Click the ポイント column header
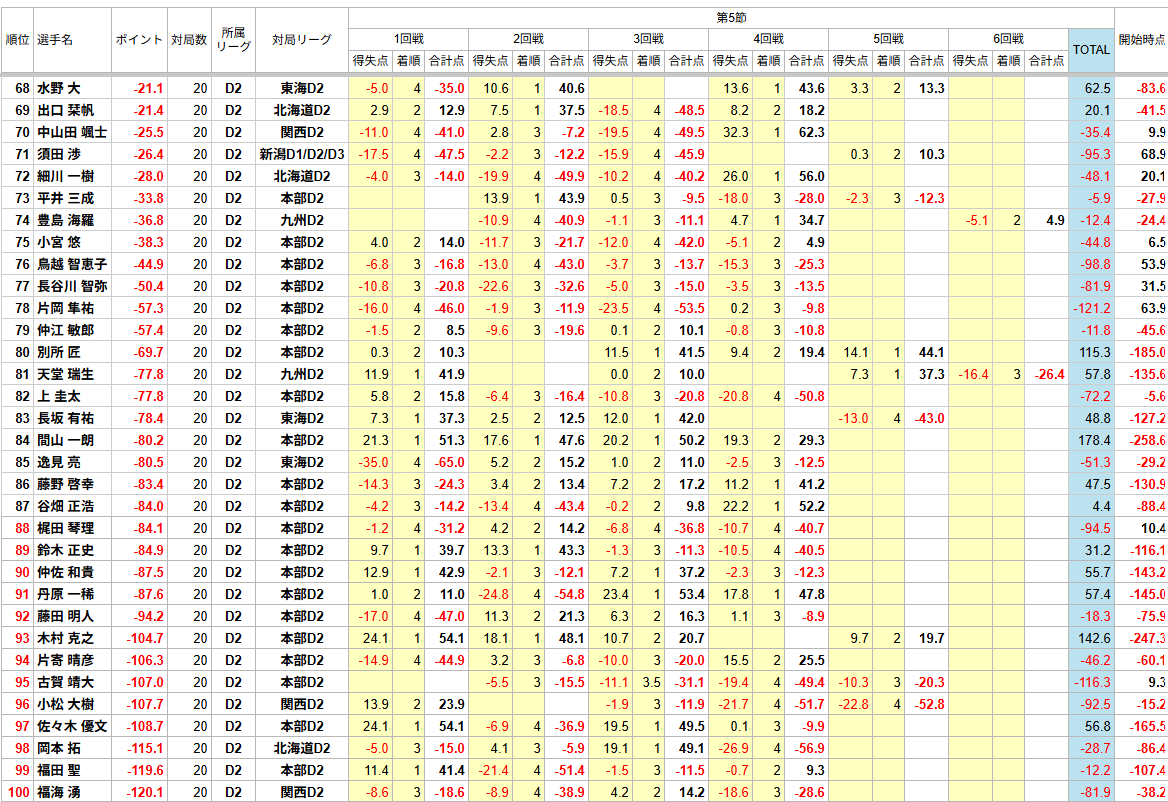 click(139, 40)
